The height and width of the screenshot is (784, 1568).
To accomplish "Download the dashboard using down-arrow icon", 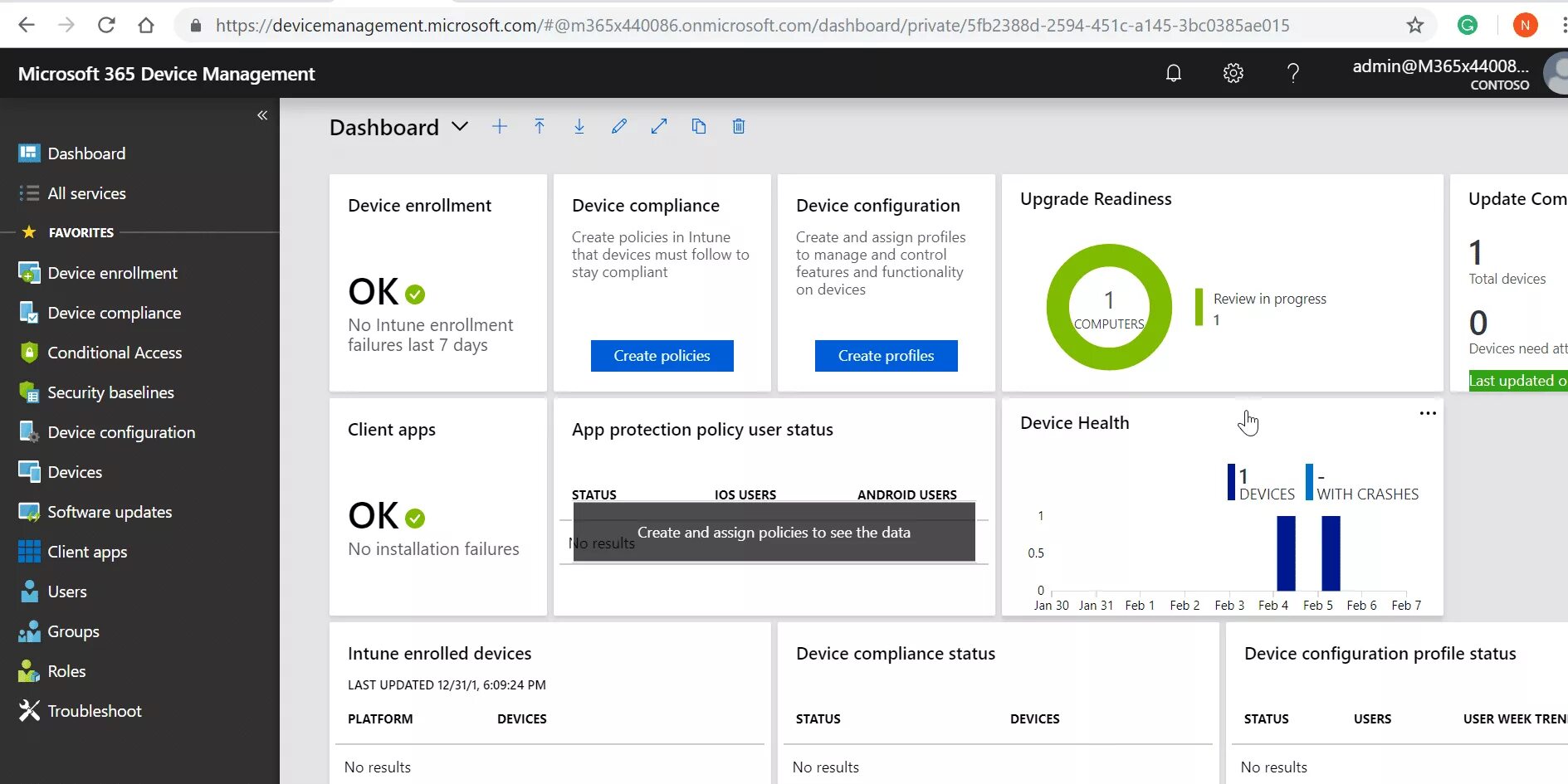I will point(579,126).
